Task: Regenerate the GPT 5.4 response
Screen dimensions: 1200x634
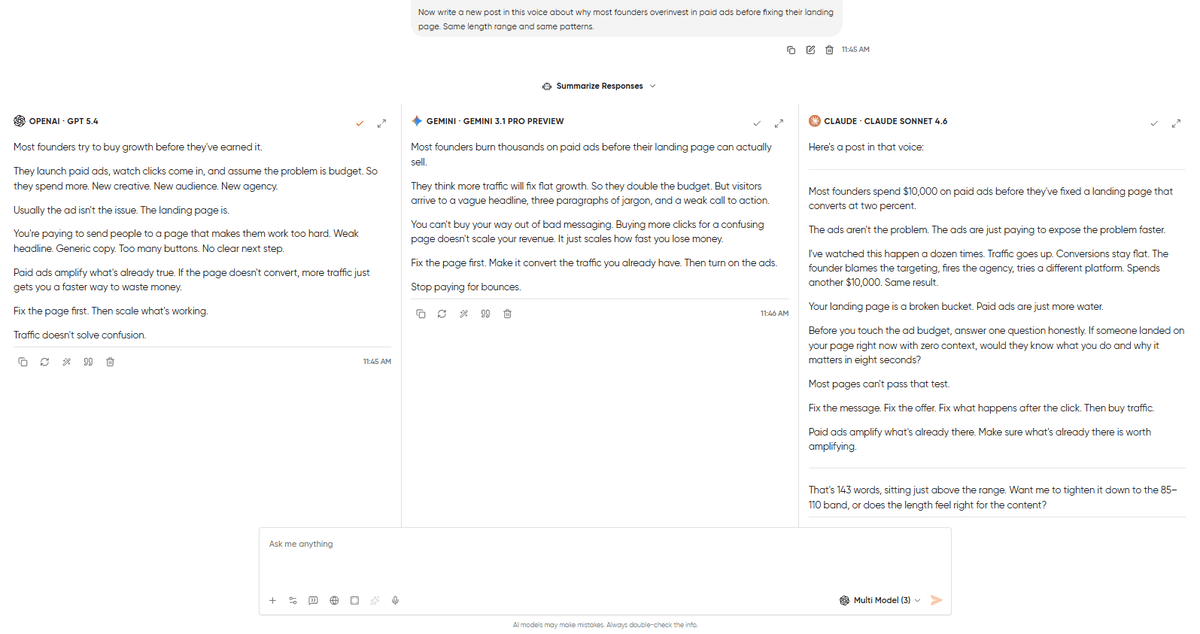Action: click(x=44, y=362)
